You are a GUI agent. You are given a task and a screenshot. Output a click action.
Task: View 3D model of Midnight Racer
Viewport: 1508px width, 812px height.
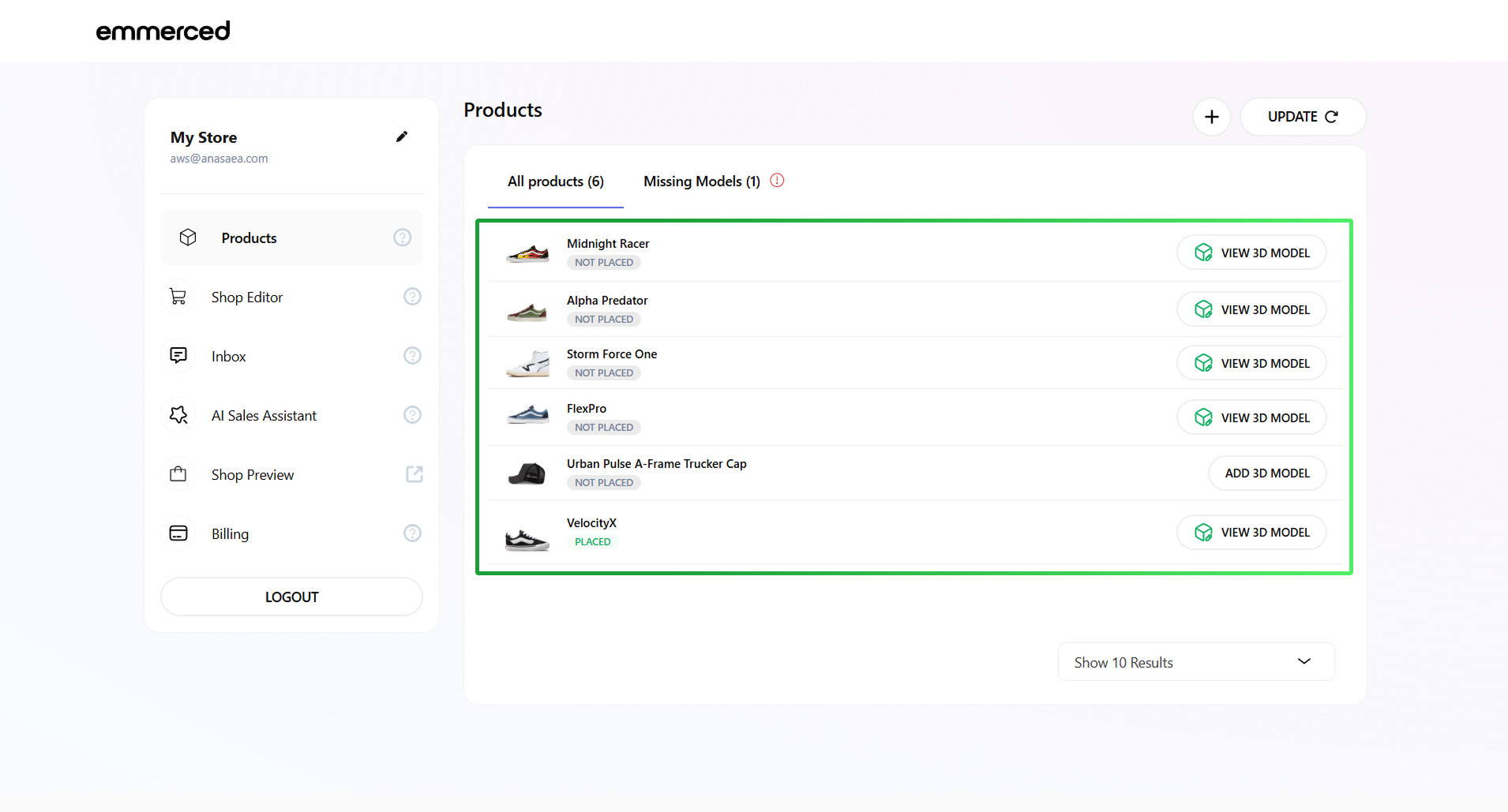pos(1251,253)
